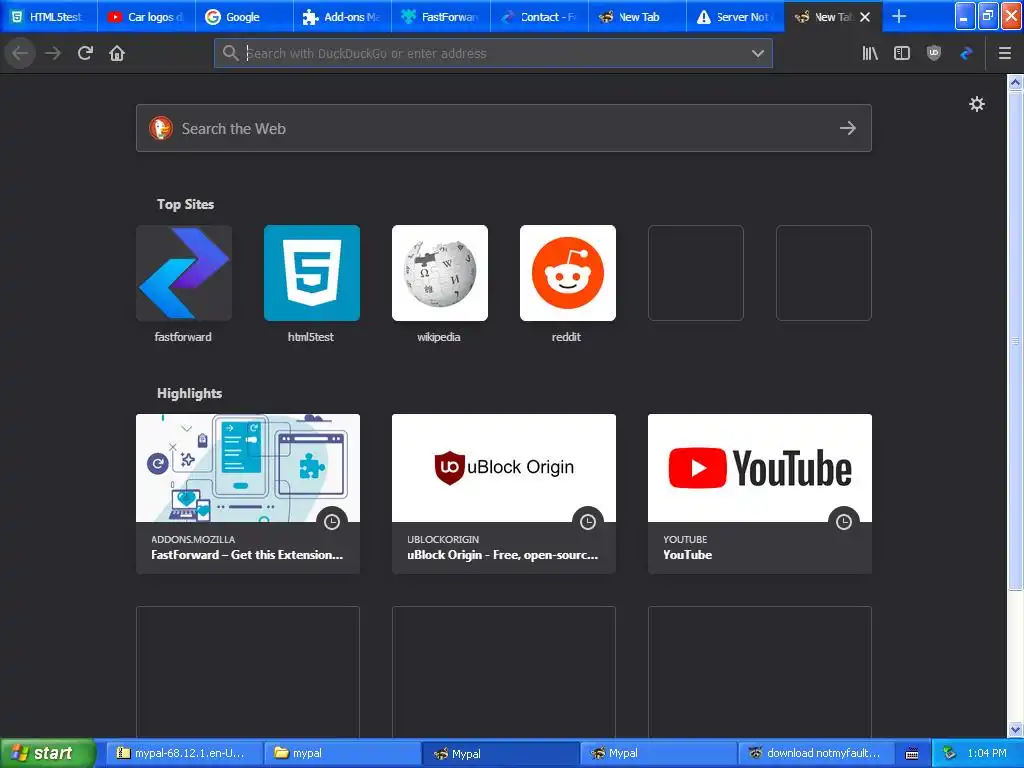Switch to the Server Not Found tab
Screen dimensions: 1024x768
click(735, 17)
